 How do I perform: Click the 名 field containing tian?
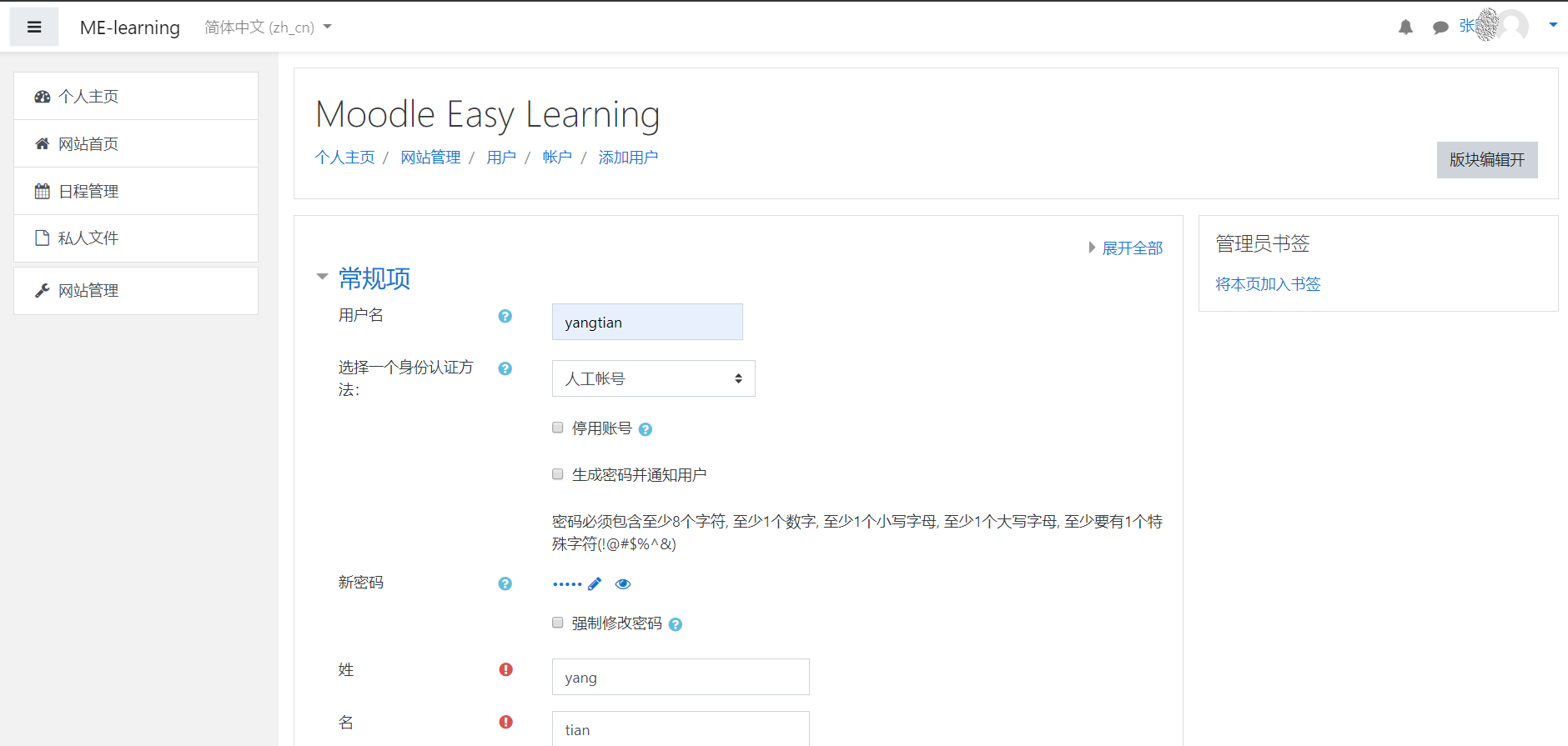coord(681,728)
